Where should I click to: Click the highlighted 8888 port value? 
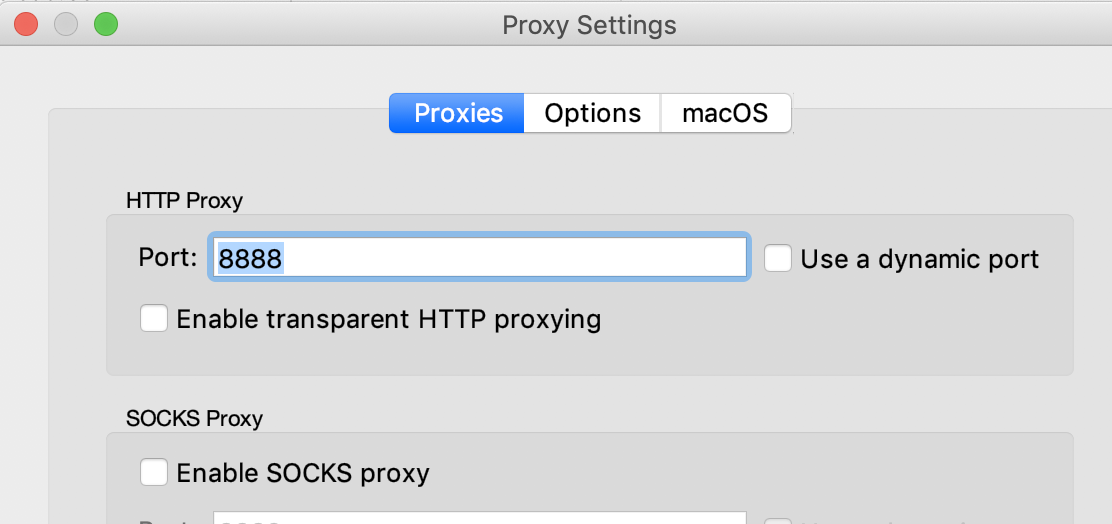tap(251, 259)
